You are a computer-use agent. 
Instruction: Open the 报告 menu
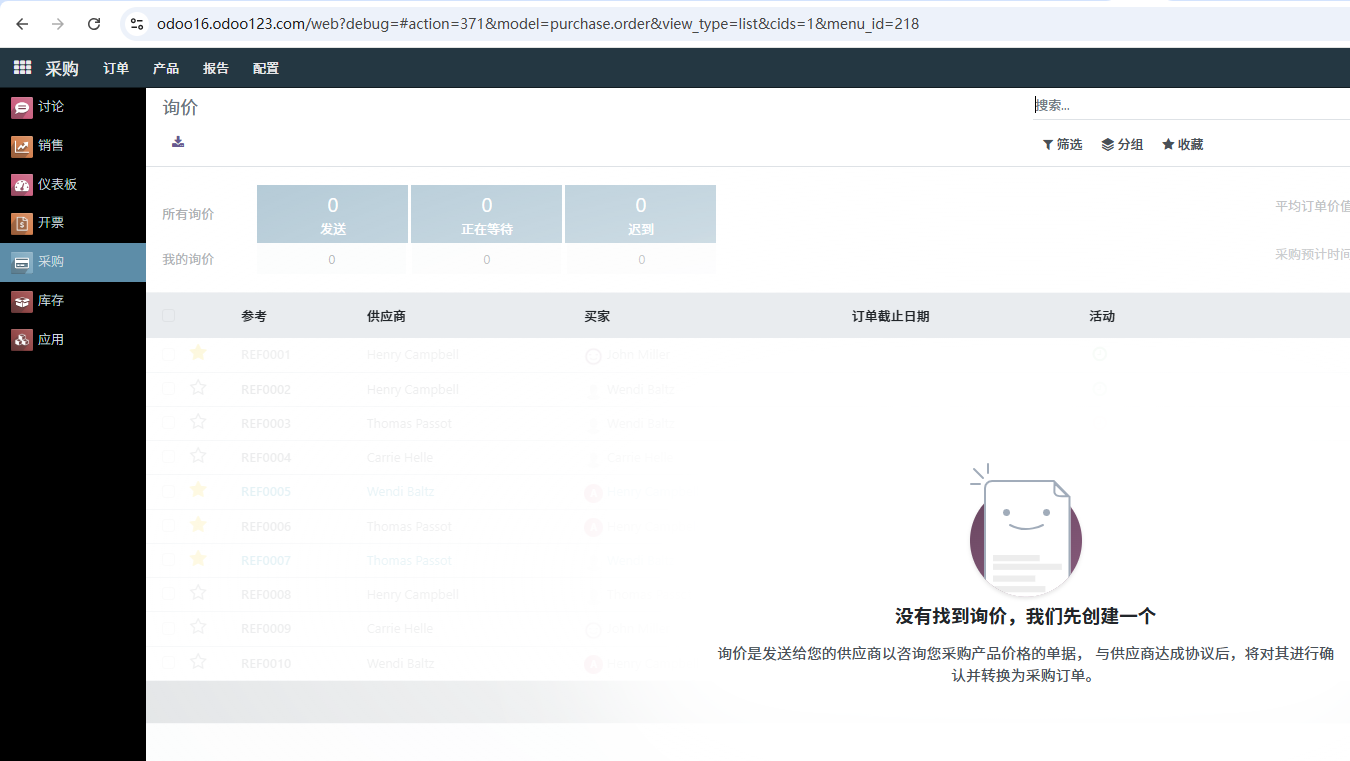click(216, 68)
